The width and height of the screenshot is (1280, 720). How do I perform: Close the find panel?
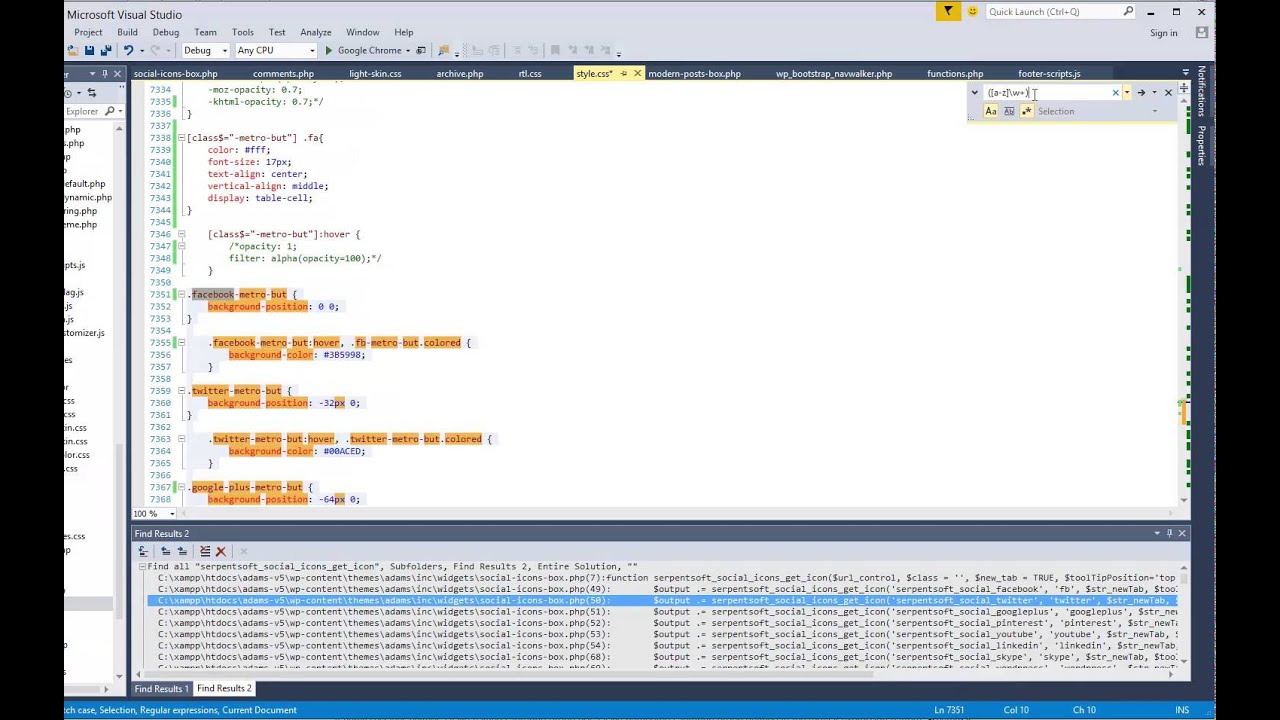coord(1168,92)
